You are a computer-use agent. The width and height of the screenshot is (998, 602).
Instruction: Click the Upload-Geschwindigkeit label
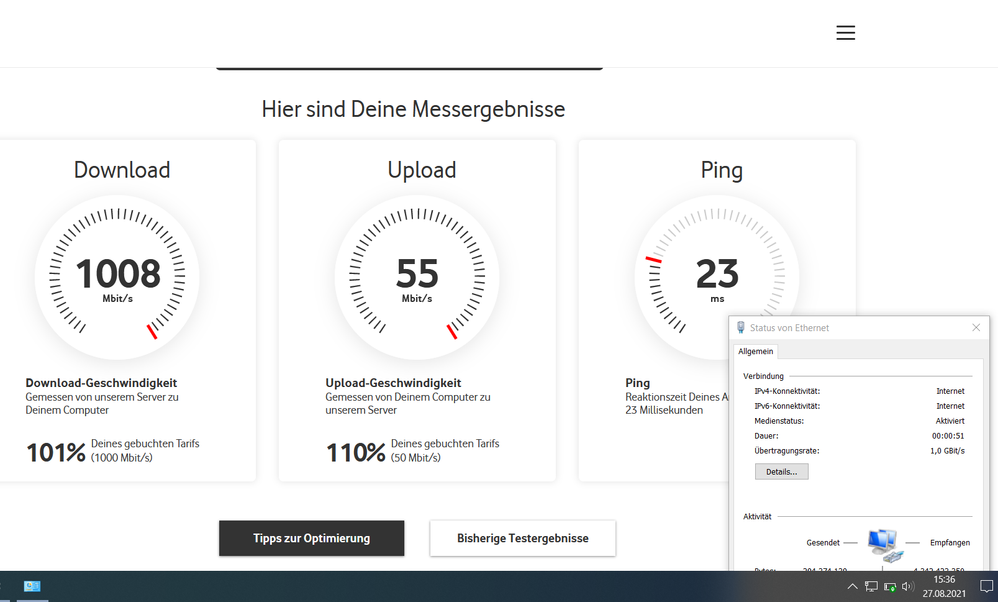tap(393, 383)
